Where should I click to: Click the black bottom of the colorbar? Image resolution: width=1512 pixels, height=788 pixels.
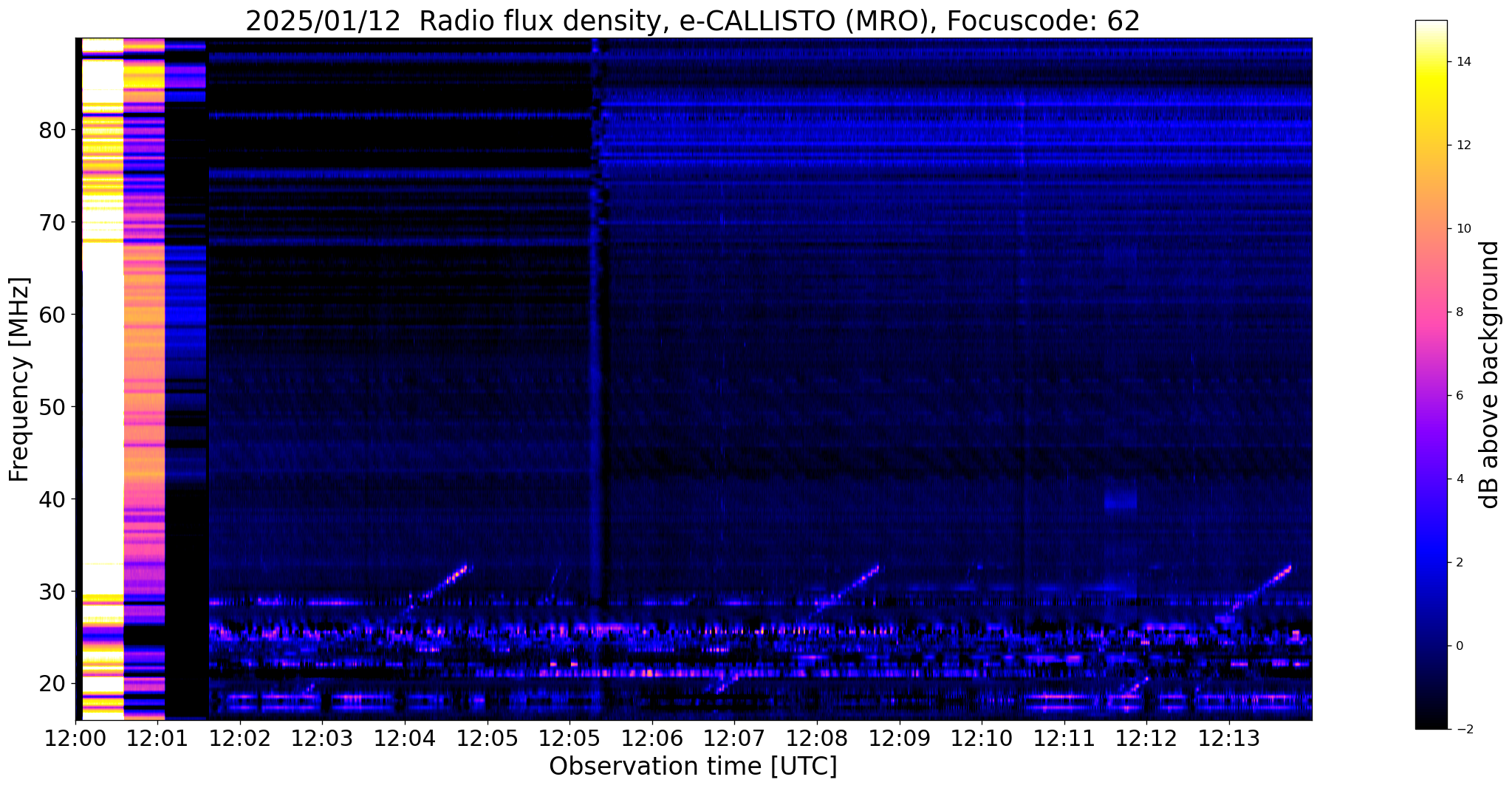click(1431, 722)
